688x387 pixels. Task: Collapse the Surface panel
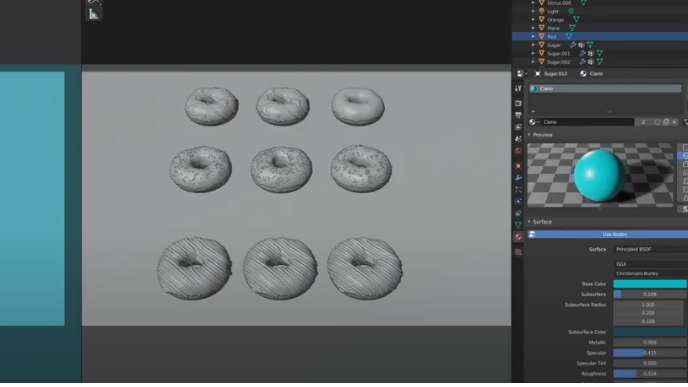coord(529,222)
